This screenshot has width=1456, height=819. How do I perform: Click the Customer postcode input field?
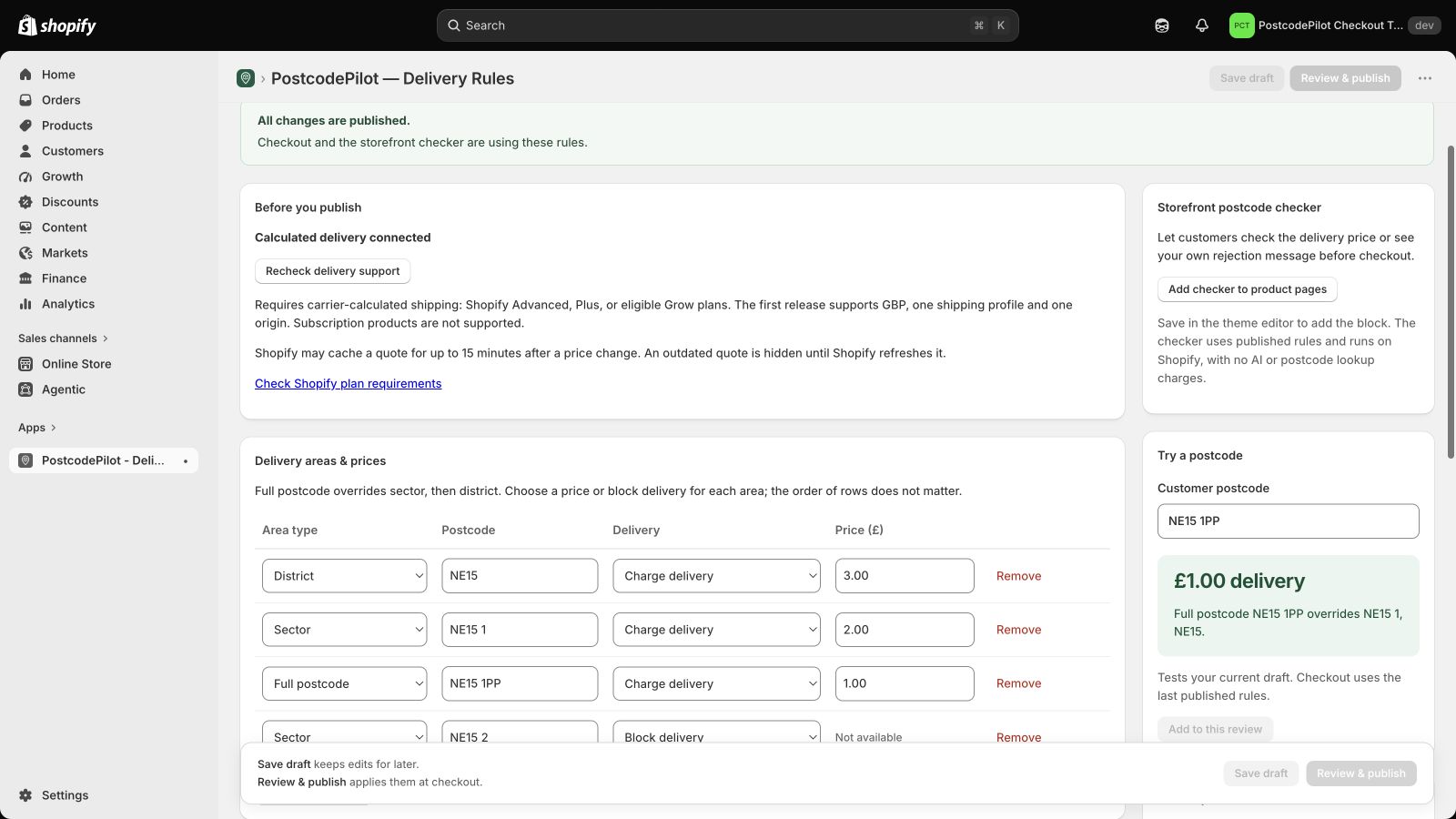point(1288,521)
